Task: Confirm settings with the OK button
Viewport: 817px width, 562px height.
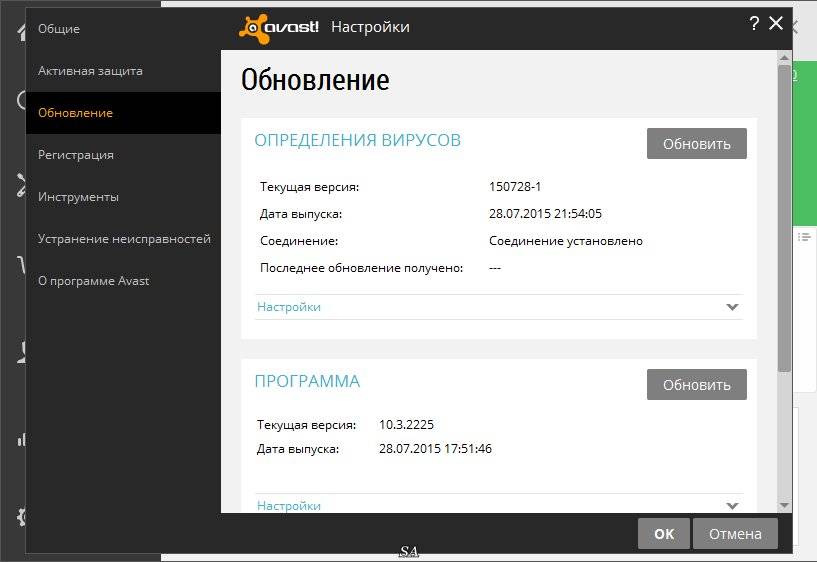Action: coord(664,534)
